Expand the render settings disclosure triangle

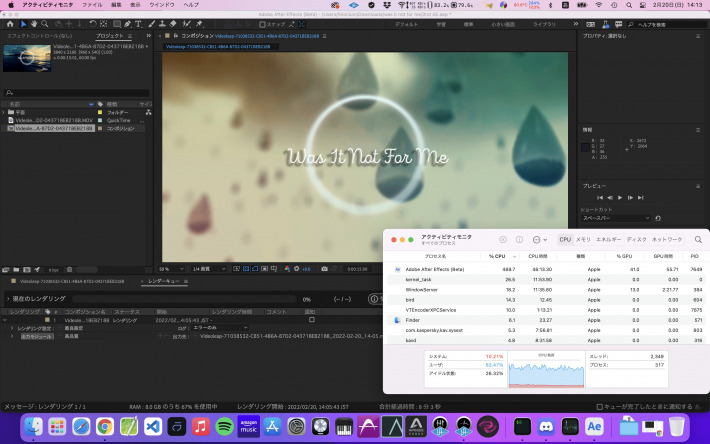(12, 328)
